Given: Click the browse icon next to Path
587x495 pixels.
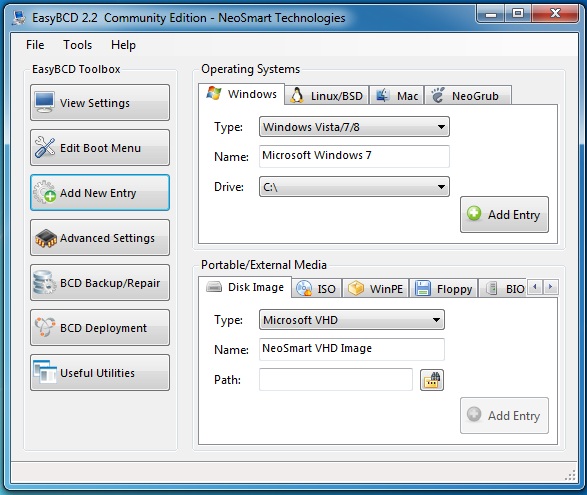Looking at the screenshot, I should [x=432, y=380].
